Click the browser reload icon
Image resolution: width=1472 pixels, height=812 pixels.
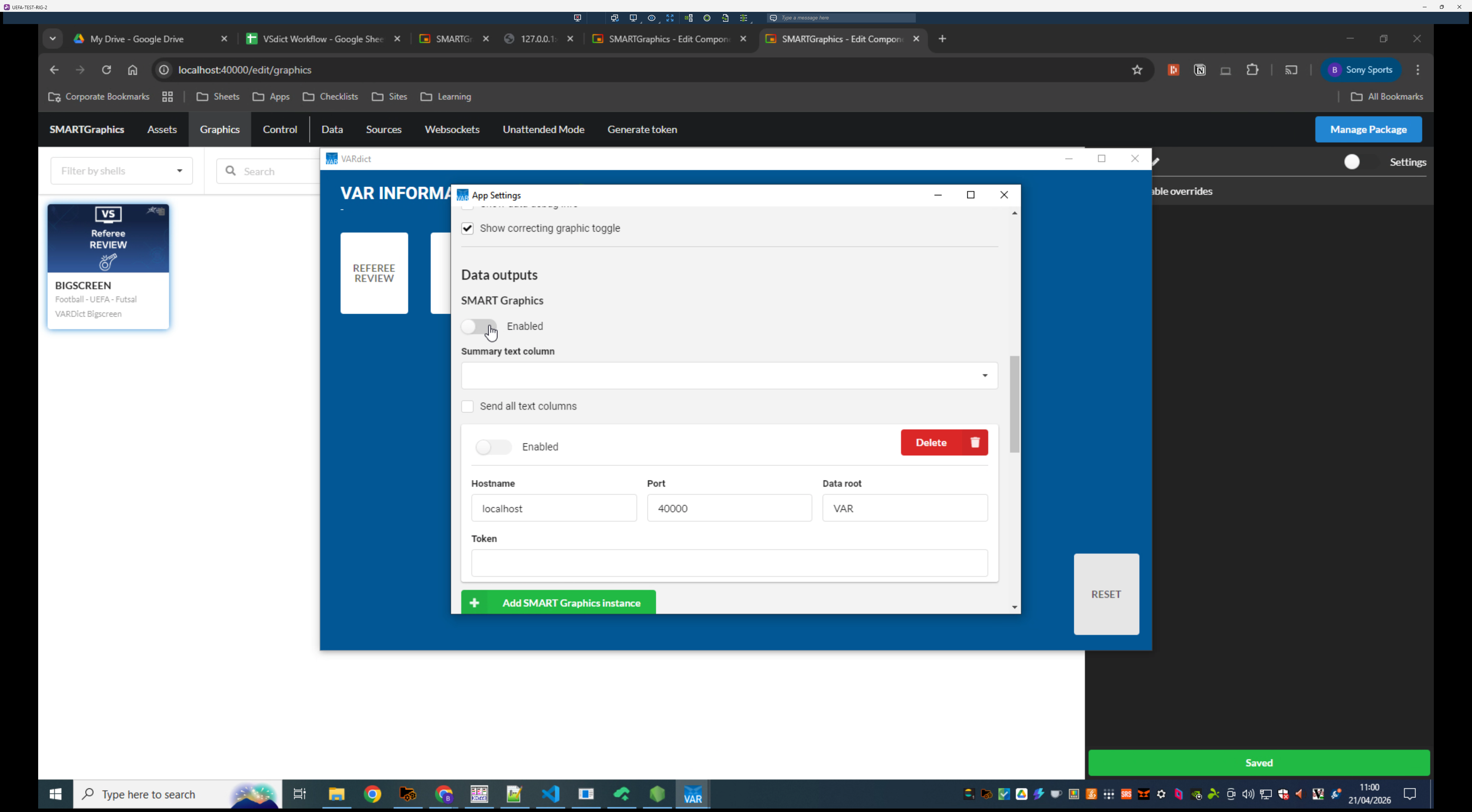(x=106, y=70)
